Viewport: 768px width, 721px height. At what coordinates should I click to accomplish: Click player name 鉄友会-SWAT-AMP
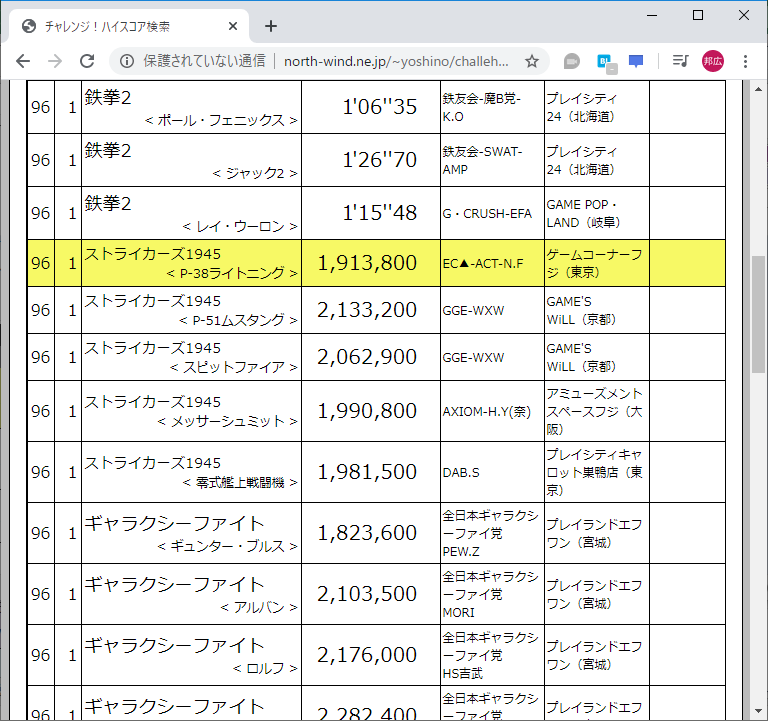[482, 160]
